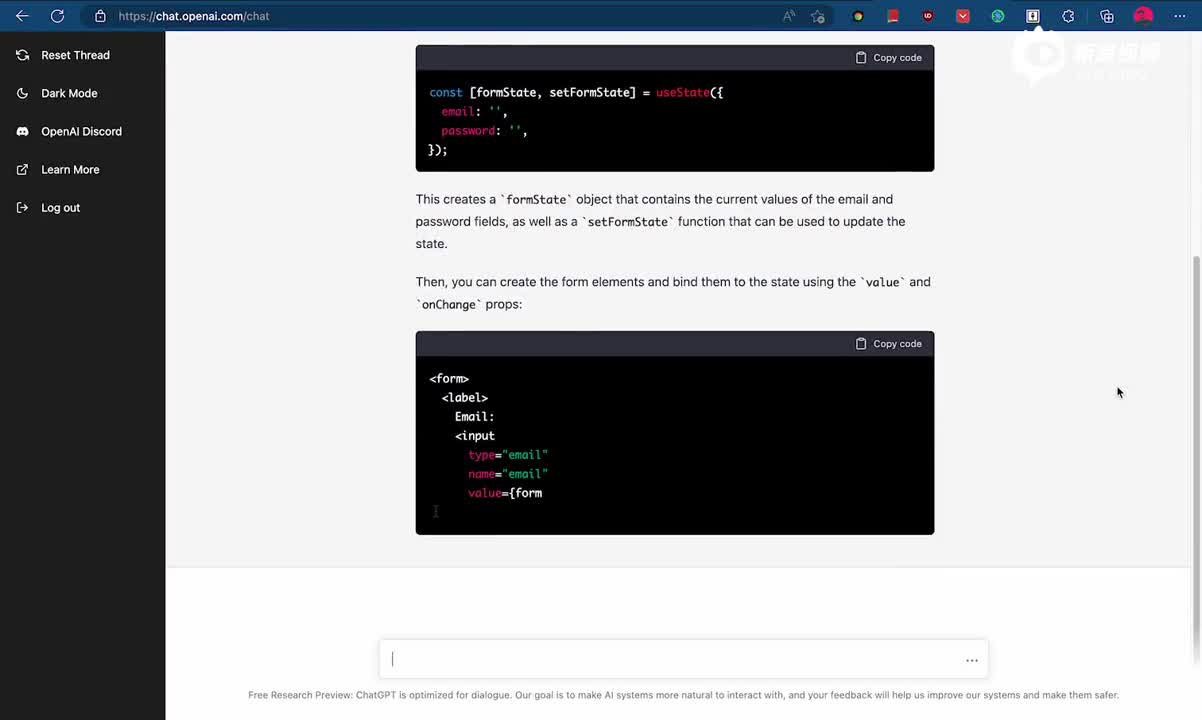Open the browser Collections icon
The height and width of the screenshot is (720, 1202).
[x=1106, y=16]
